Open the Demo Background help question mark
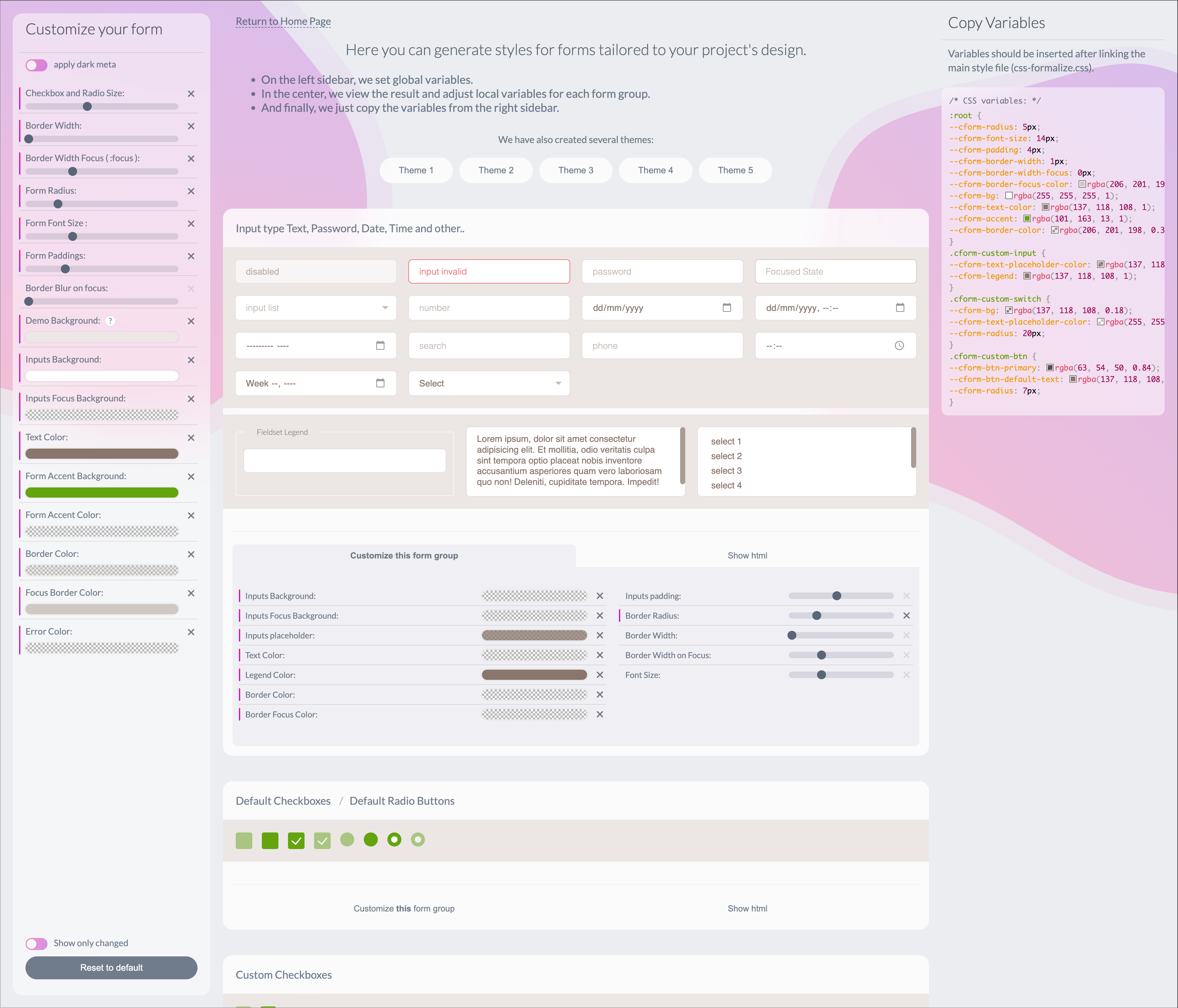Screen dimensions: 1178x1008 point(111,320)
